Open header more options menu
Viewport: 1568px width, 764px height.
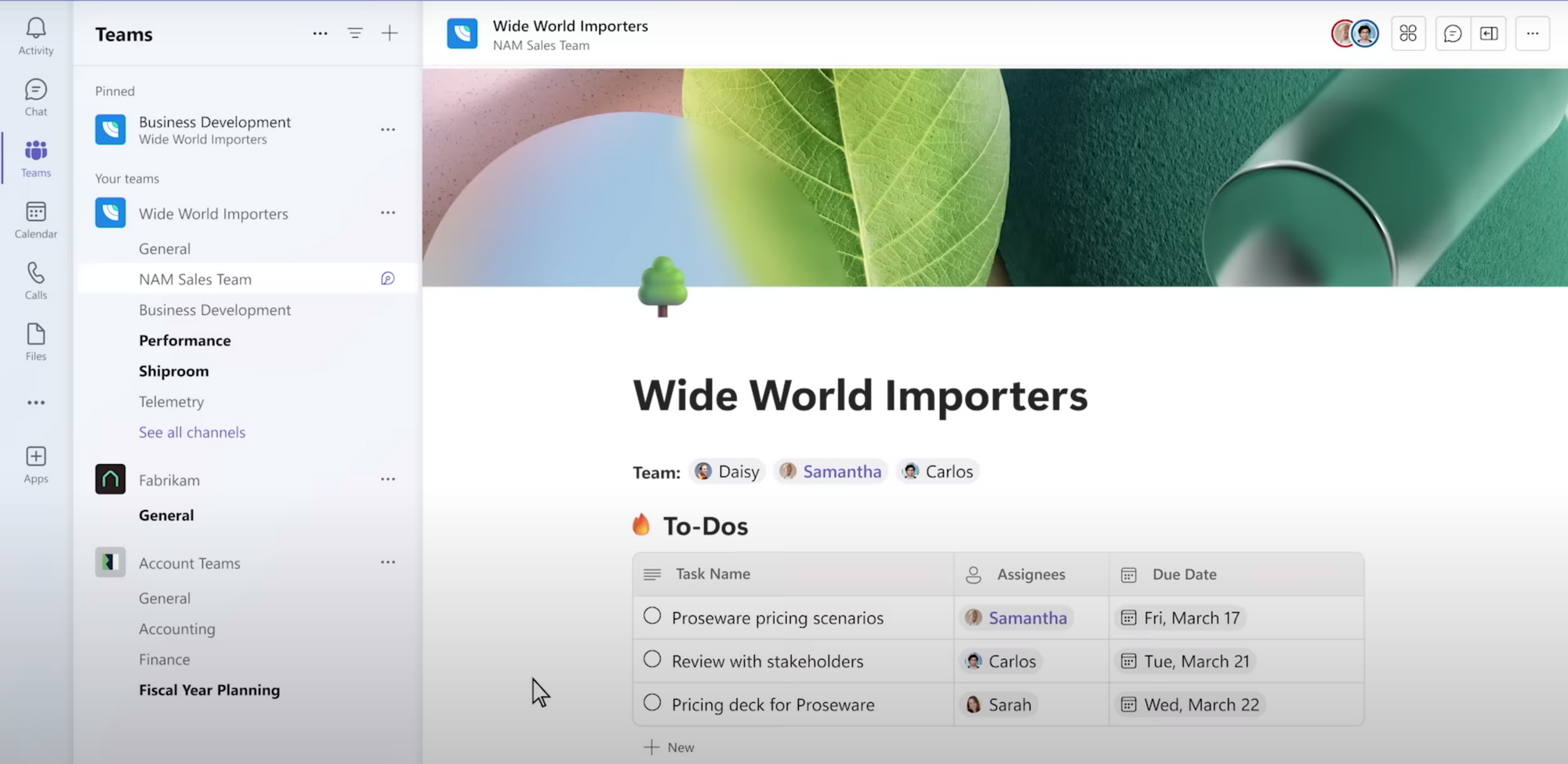[1533, 34]
